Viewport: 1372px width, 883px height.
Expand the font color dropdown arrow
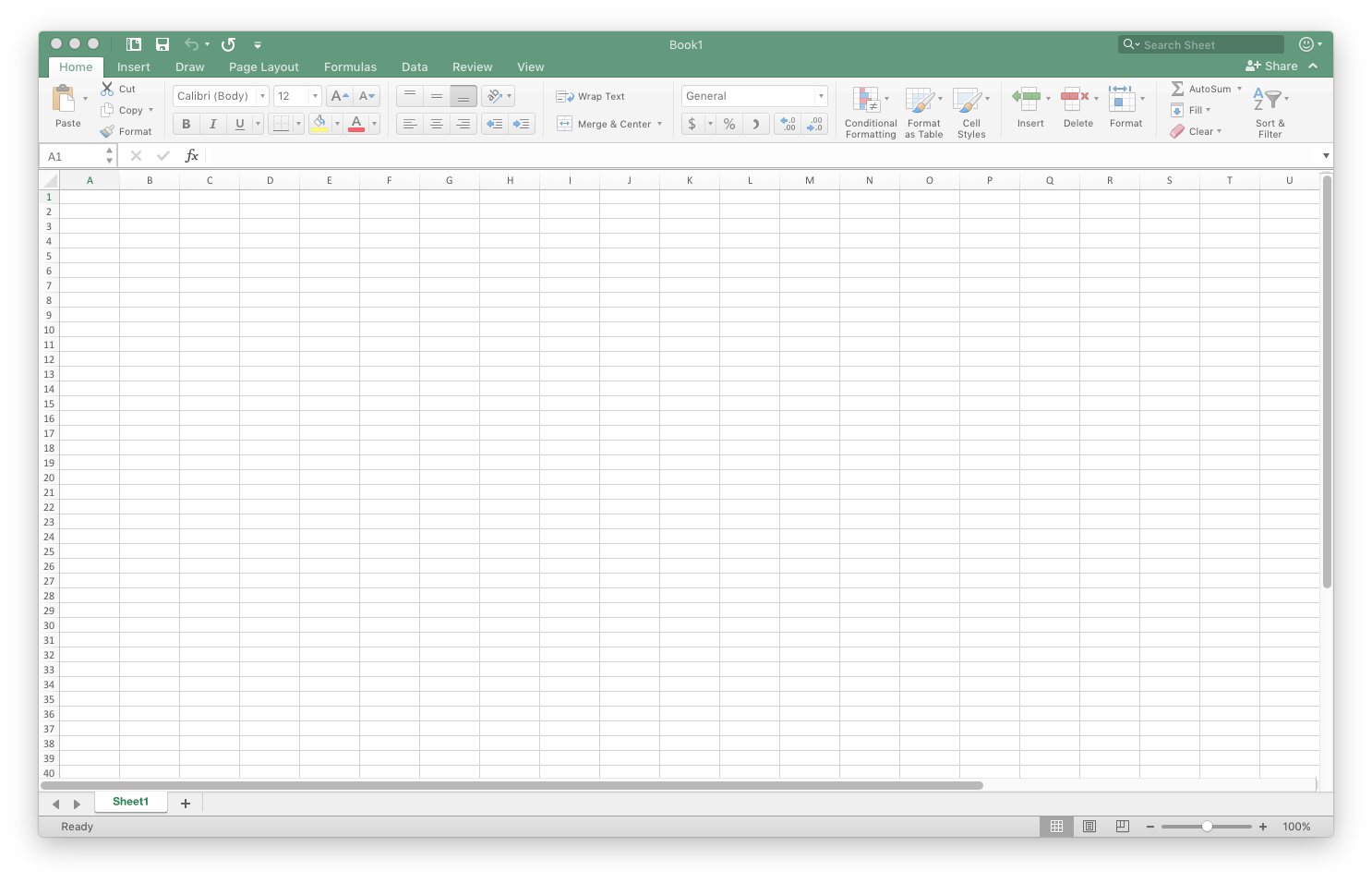tap(374, 124)
